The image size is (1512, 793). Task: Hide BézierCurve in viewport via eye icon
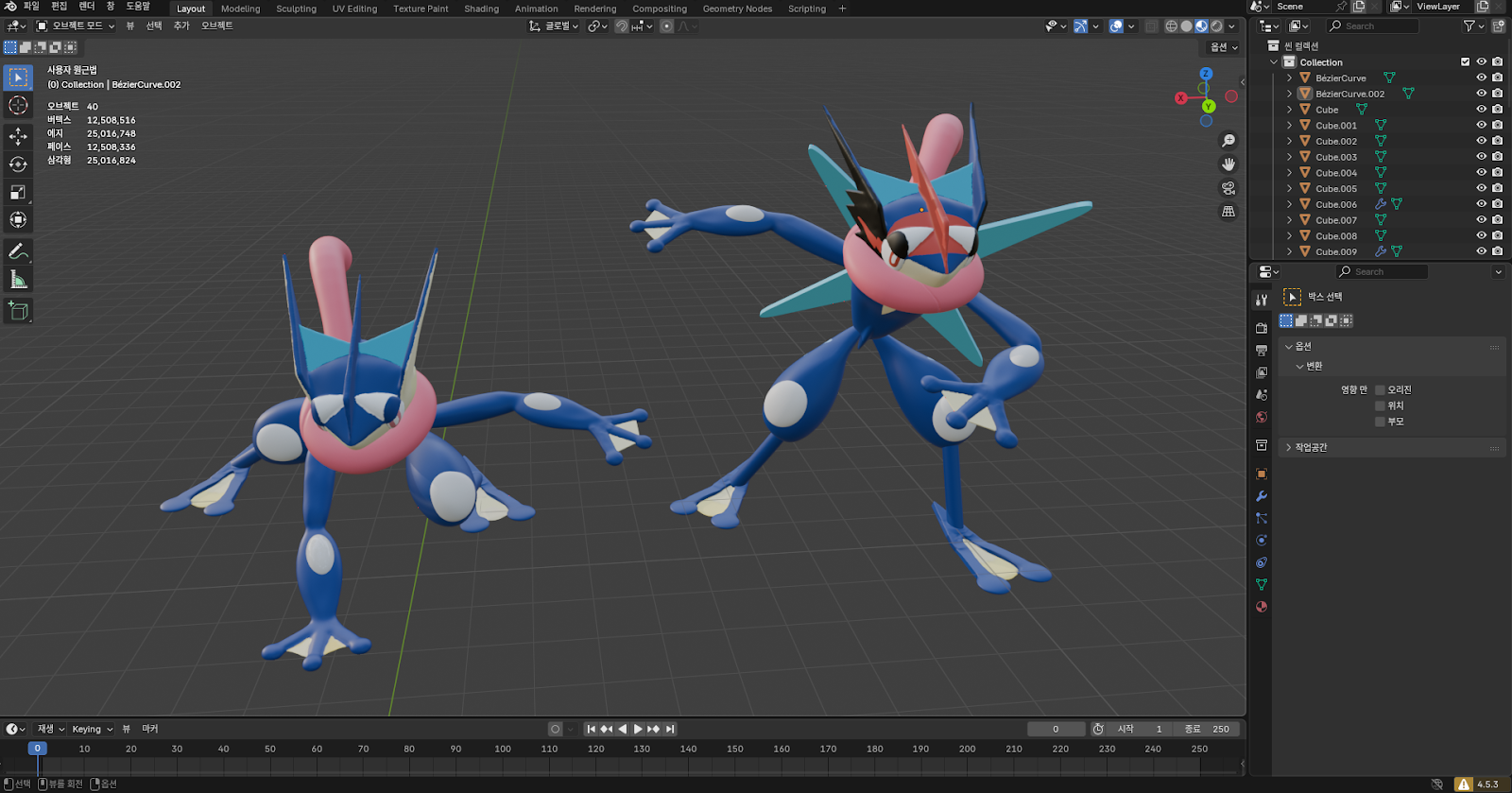[x=1482, y=78]
